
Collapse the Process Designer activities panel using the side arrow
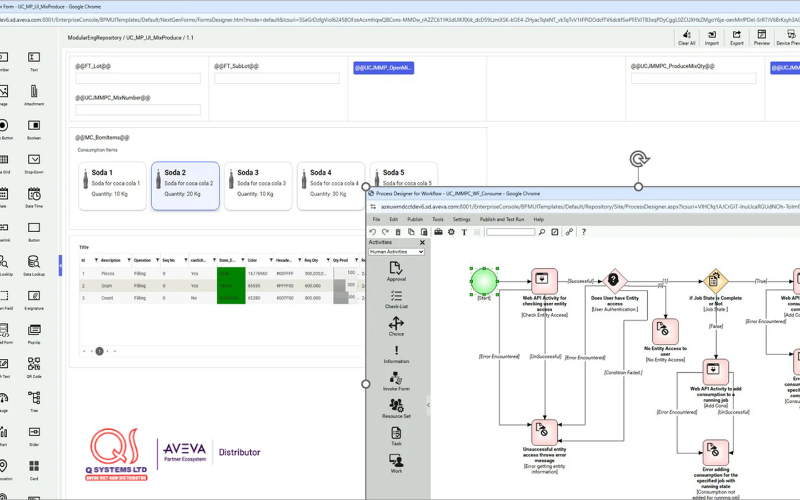[428, 405]
